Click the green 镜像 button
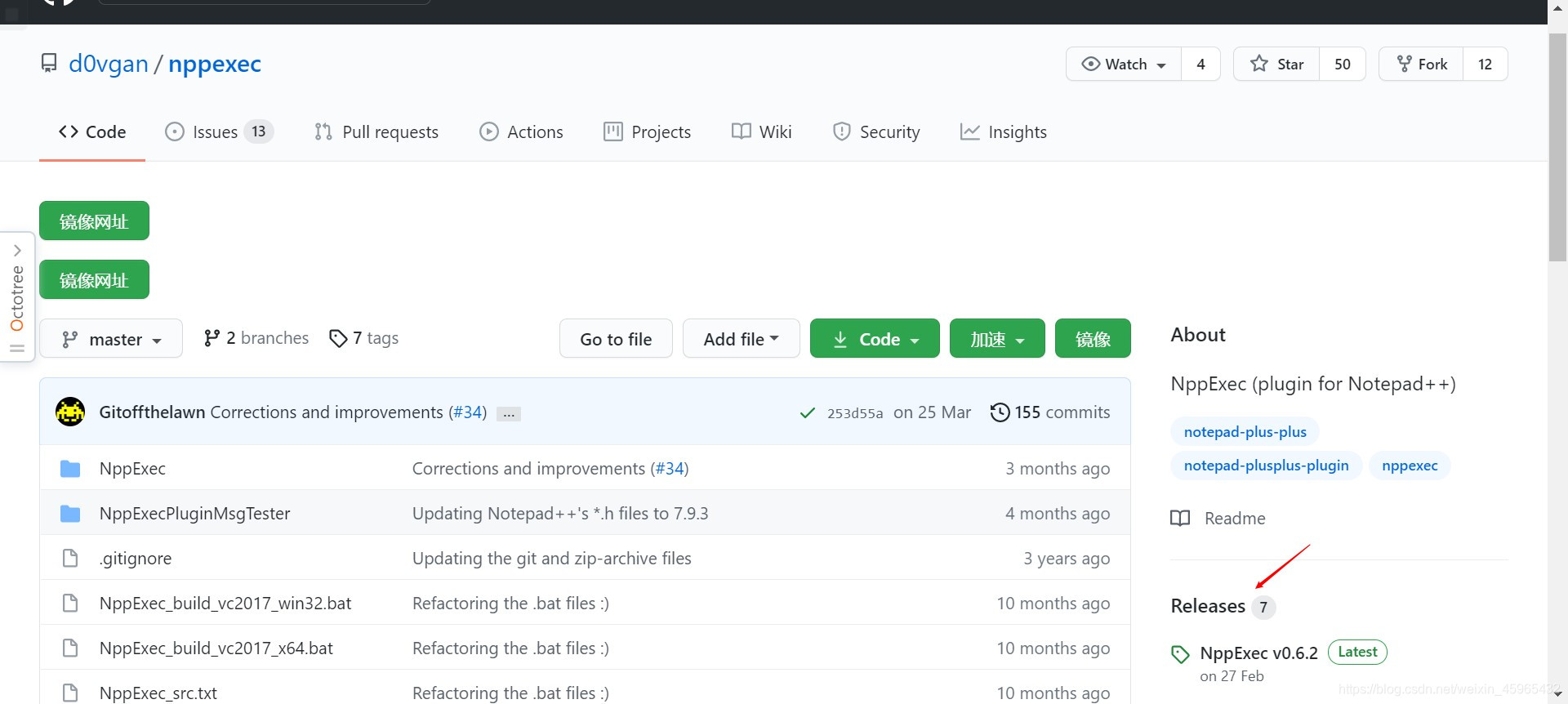Viewport: 1568px width, 704px height. (1093, 338)
